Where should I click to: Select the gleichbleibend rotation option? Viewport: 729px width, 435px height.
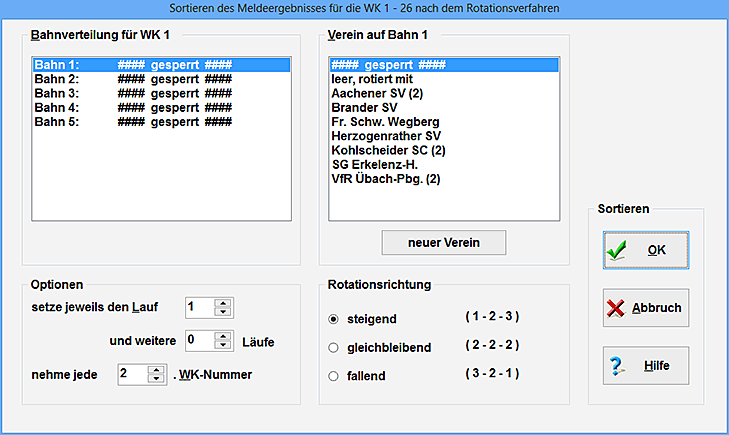coord(334,348)
